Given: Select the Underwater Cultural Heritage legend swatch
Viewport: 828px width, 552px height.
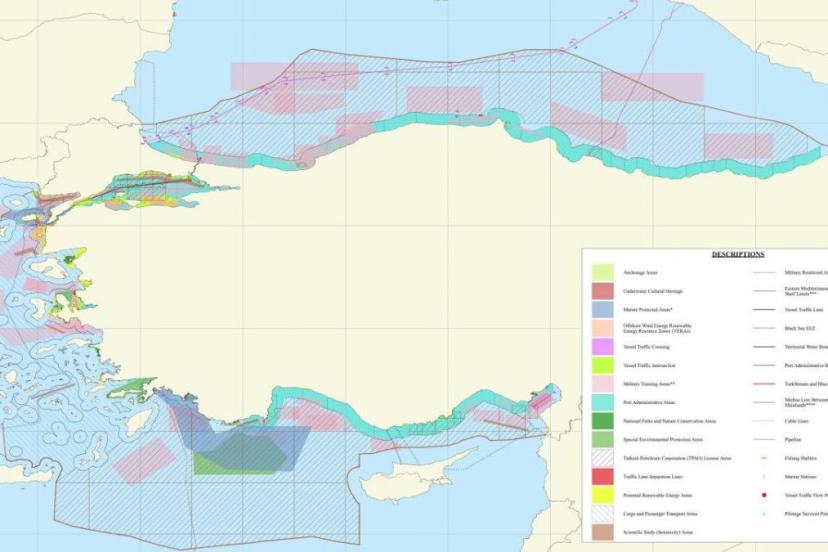Looking at the screenshot, I should [602, 291].
